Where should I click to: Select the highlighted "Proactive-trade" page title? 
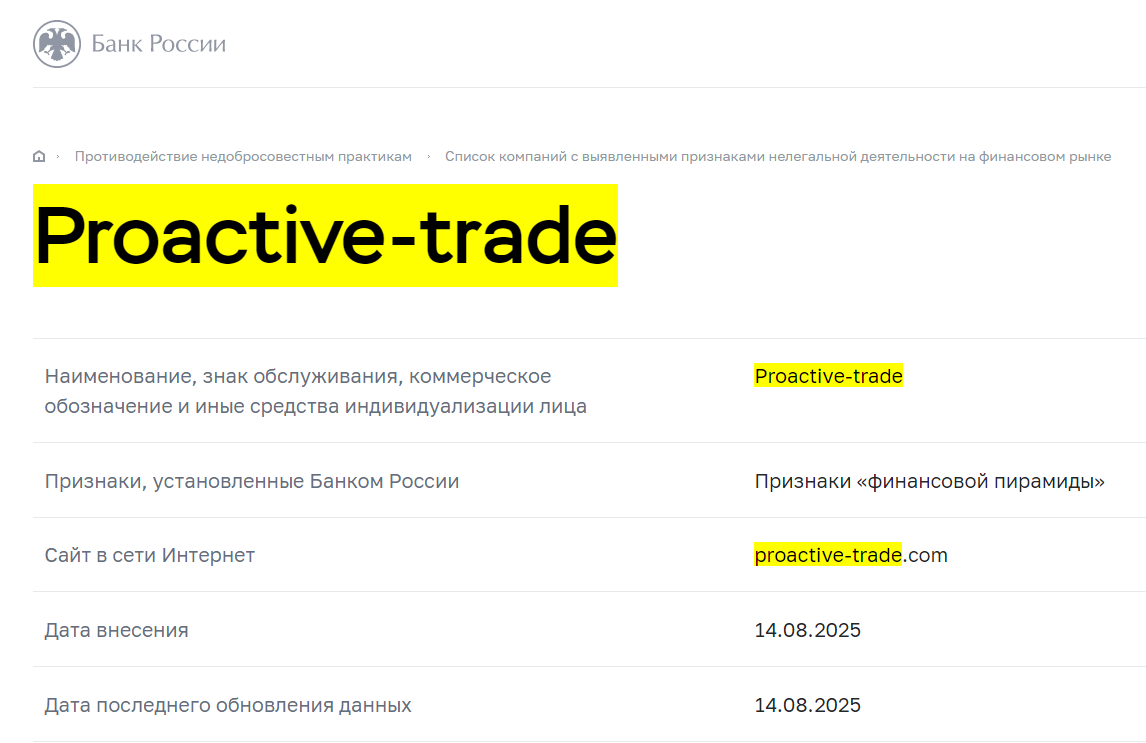click(325, 235)
